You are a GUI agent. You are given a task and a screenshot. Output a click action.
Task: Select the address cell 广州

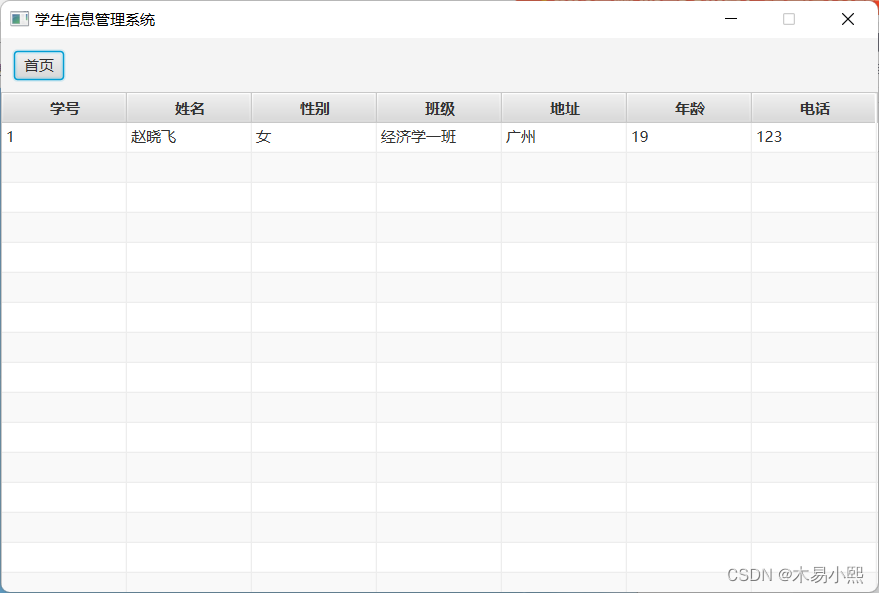tap(564, 137)
